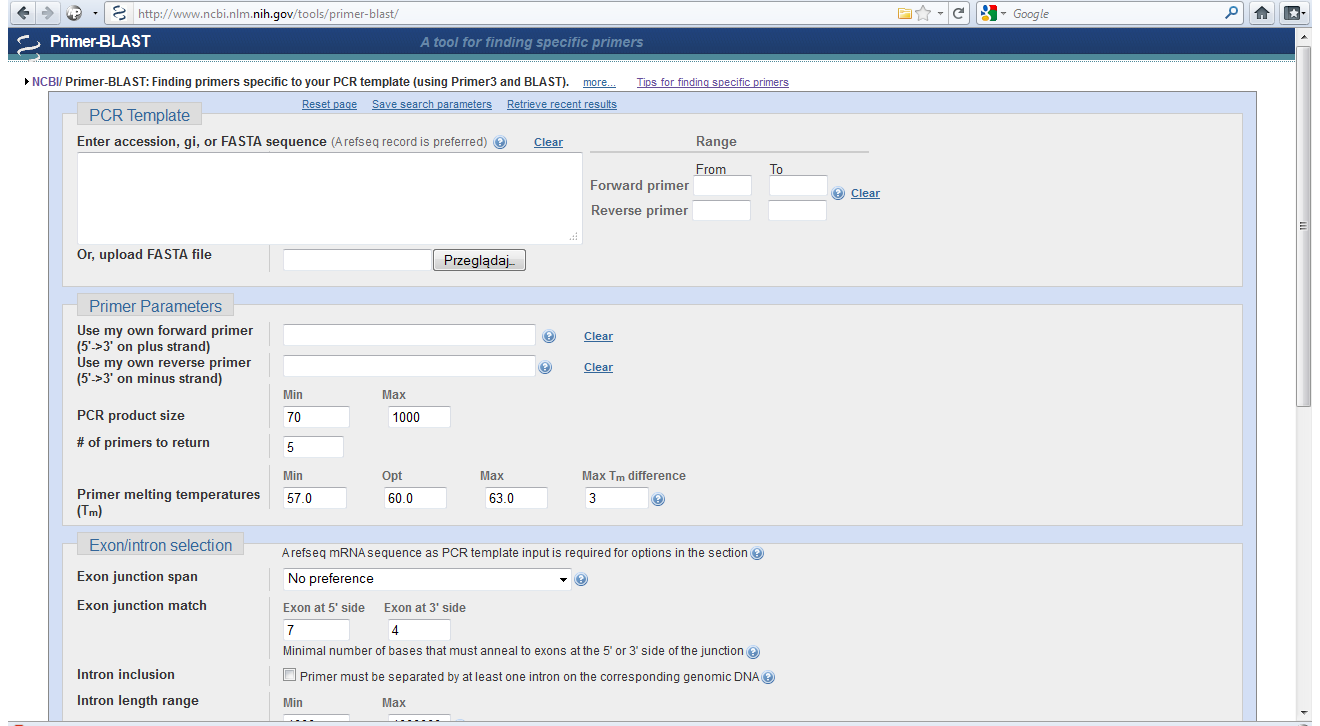Enable primer must be separated by intron checkbox
The width and height of the screenshot is (1320, 726).
pyautogui.click(x=290, y=675)
